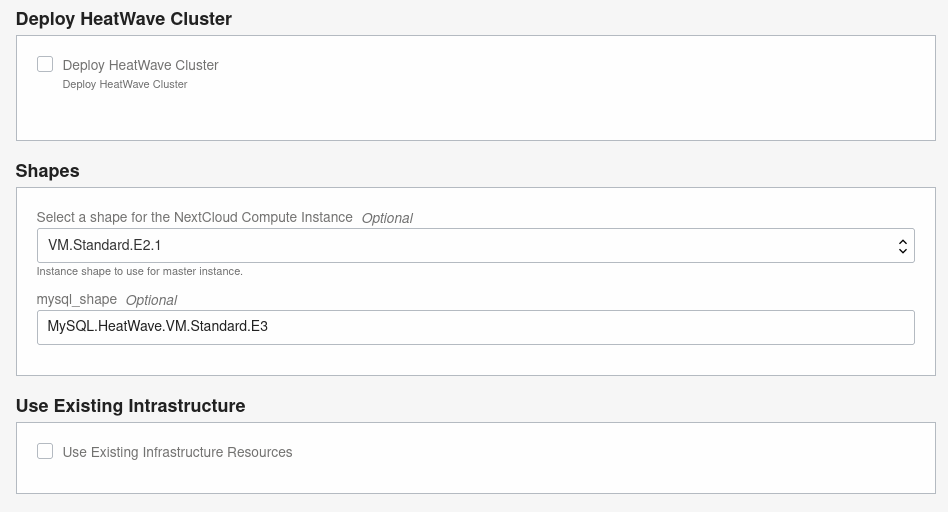Click the 'Shapes' section heading

[48, 171]
